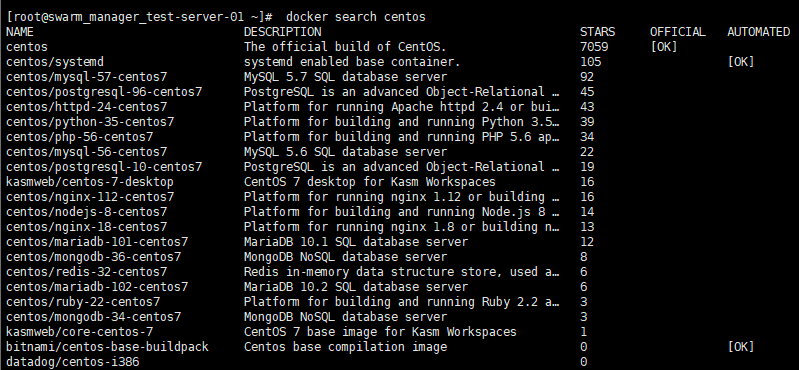Click centos/ruby-22-centos7 image name

(x=83, y=302)
